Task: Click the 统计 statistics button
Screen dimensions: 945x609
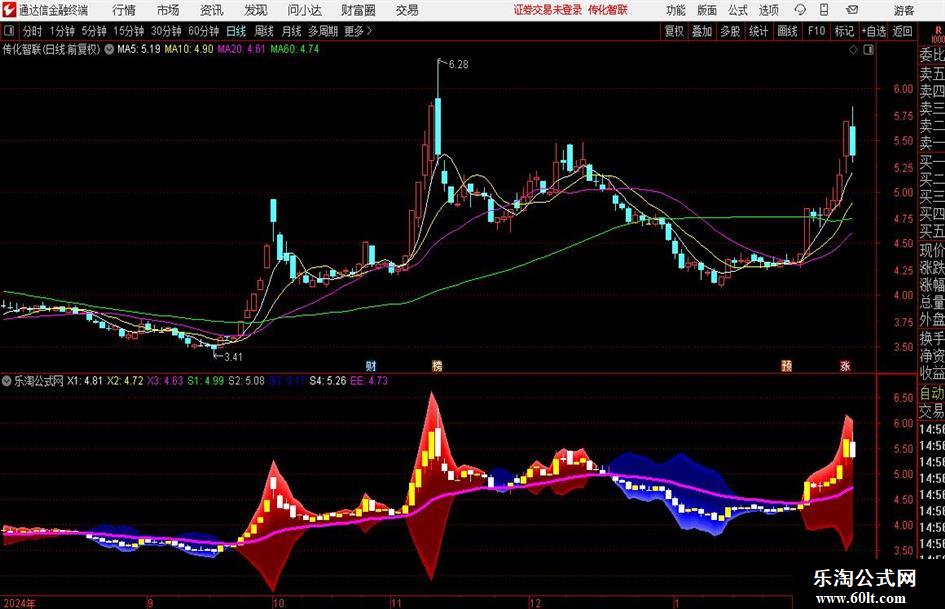Action: 759,31
